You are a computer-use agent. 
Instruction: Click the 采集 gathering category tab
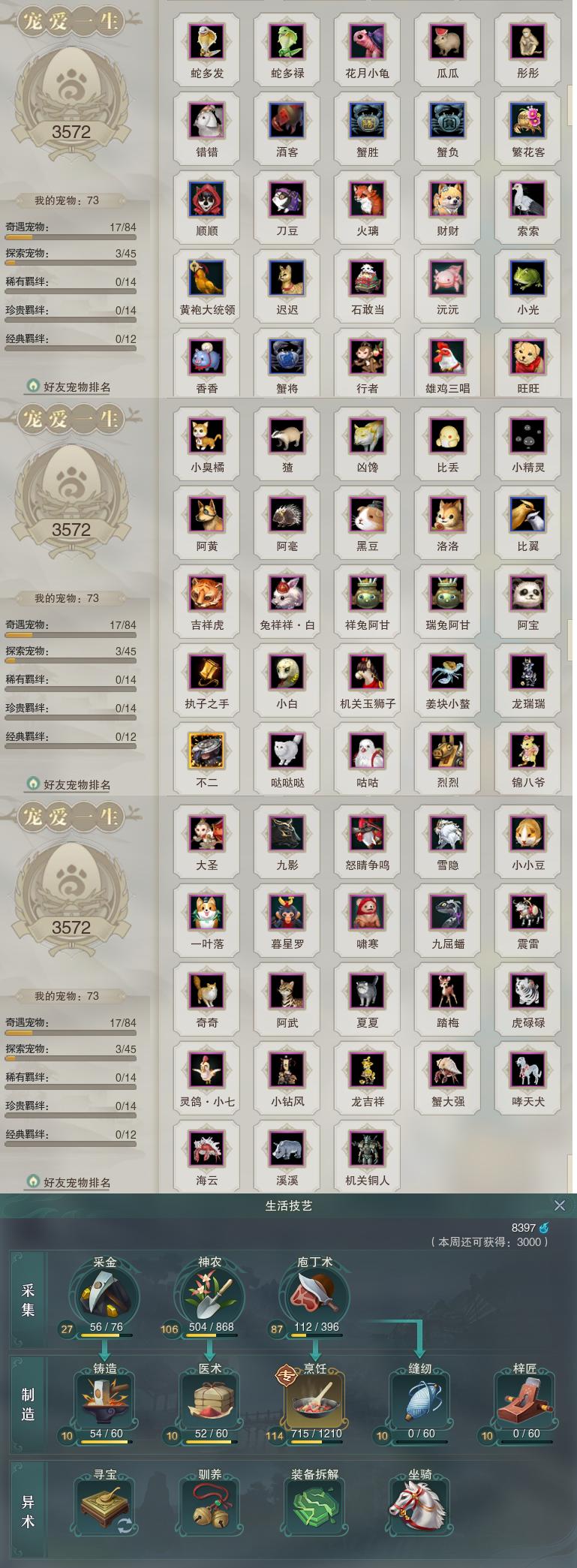pyautogui.click(x=28, y=1300)
